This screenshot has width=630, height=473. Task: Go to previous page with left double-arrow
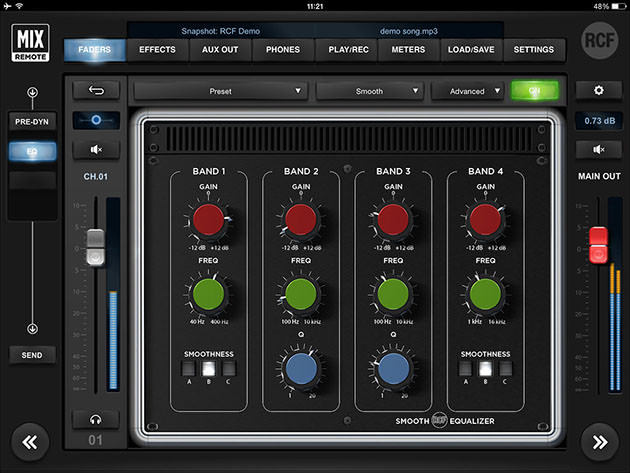(x=32, y=441)
